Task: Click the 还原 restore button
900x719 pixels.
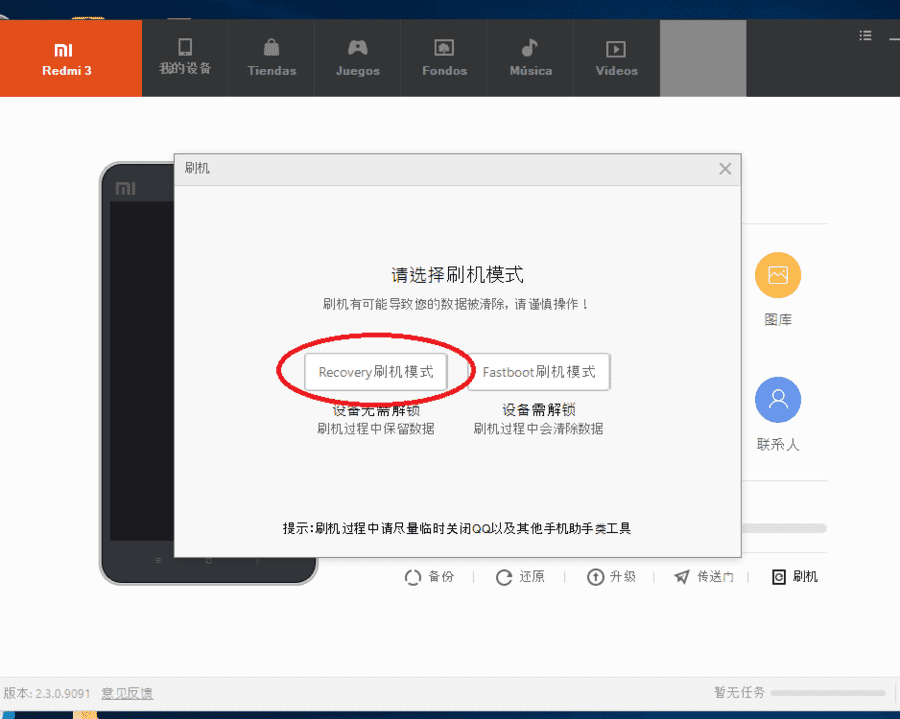Action: [520, 577]
